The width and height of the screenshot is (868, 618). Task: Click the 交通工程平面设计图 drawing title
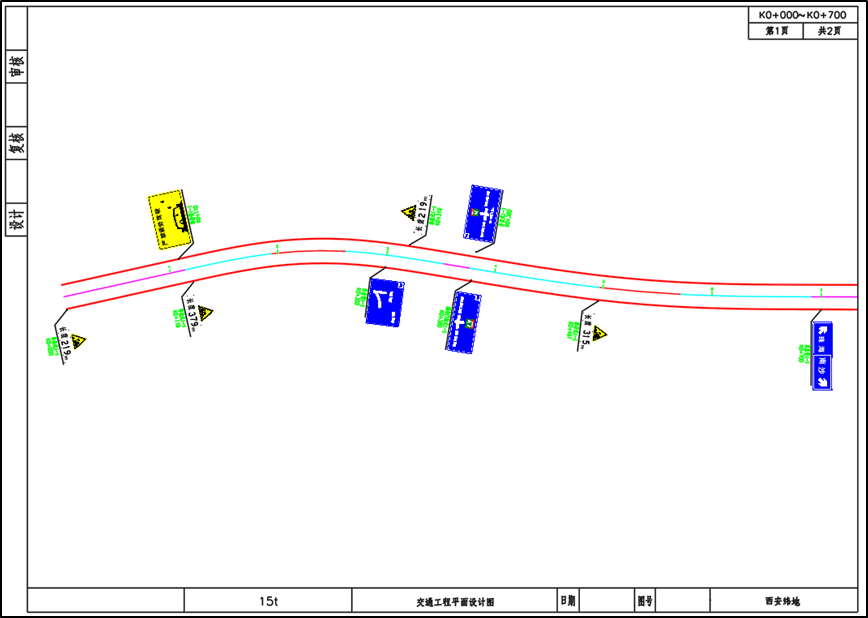pos(455,602)
